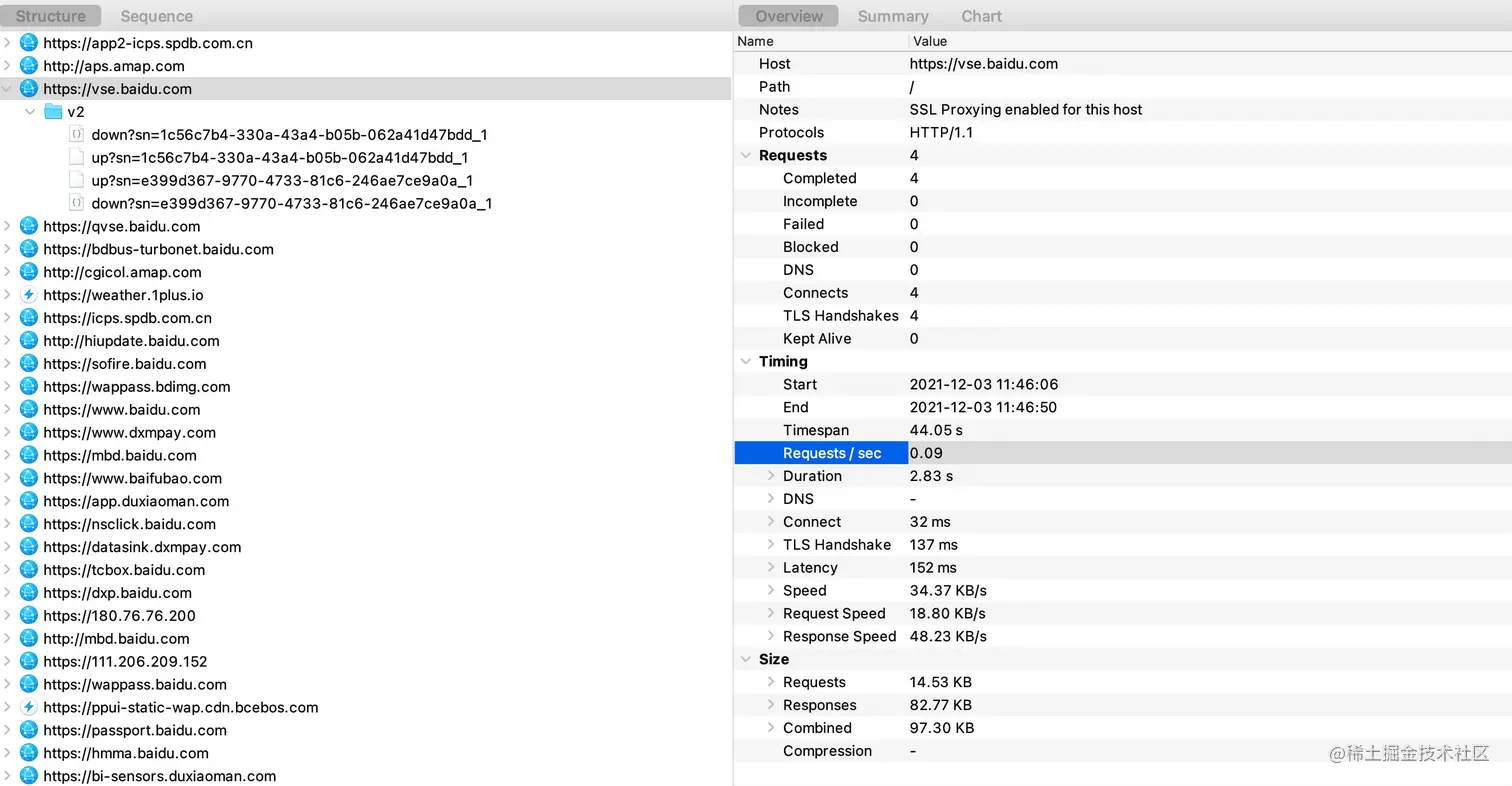
Task: Click document icon for up?sn=1c56c7b4
Action: [76, 157]
